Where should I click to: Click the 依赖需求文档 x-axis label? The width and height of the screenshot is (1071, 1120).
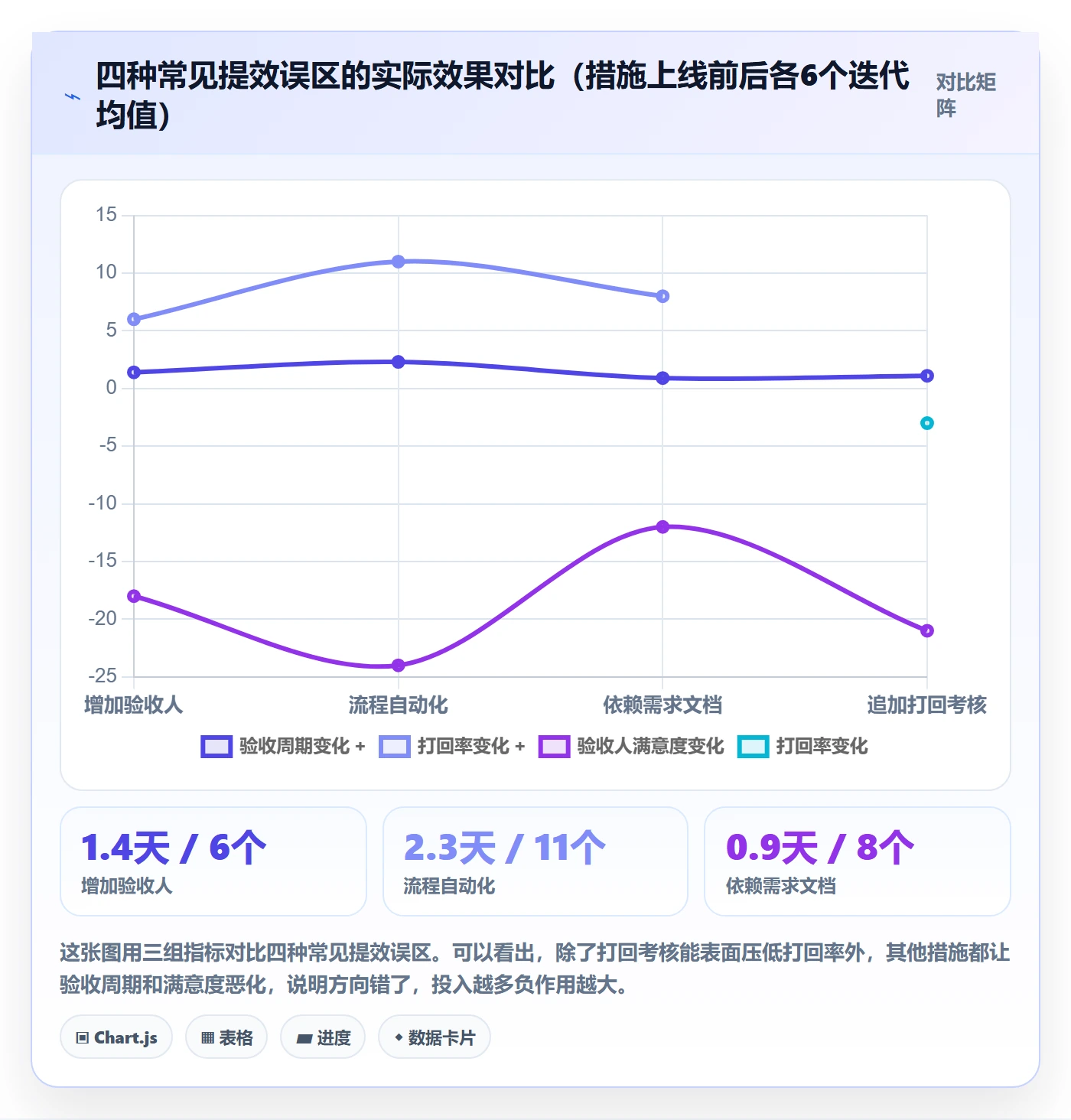click(663, 705)
